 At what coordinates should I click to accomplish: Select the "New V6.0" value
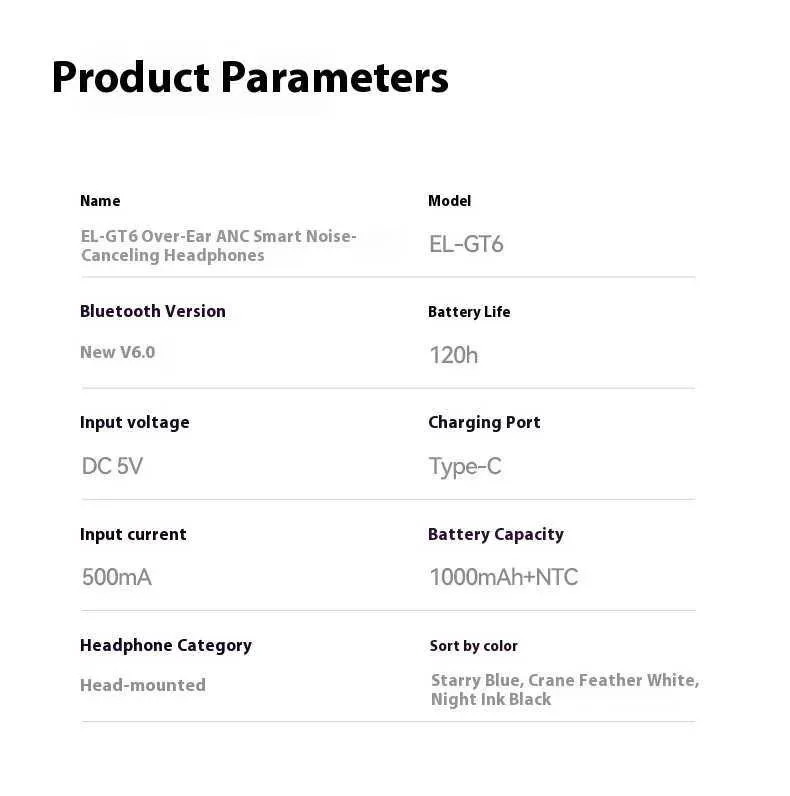[x=118, y=352]
